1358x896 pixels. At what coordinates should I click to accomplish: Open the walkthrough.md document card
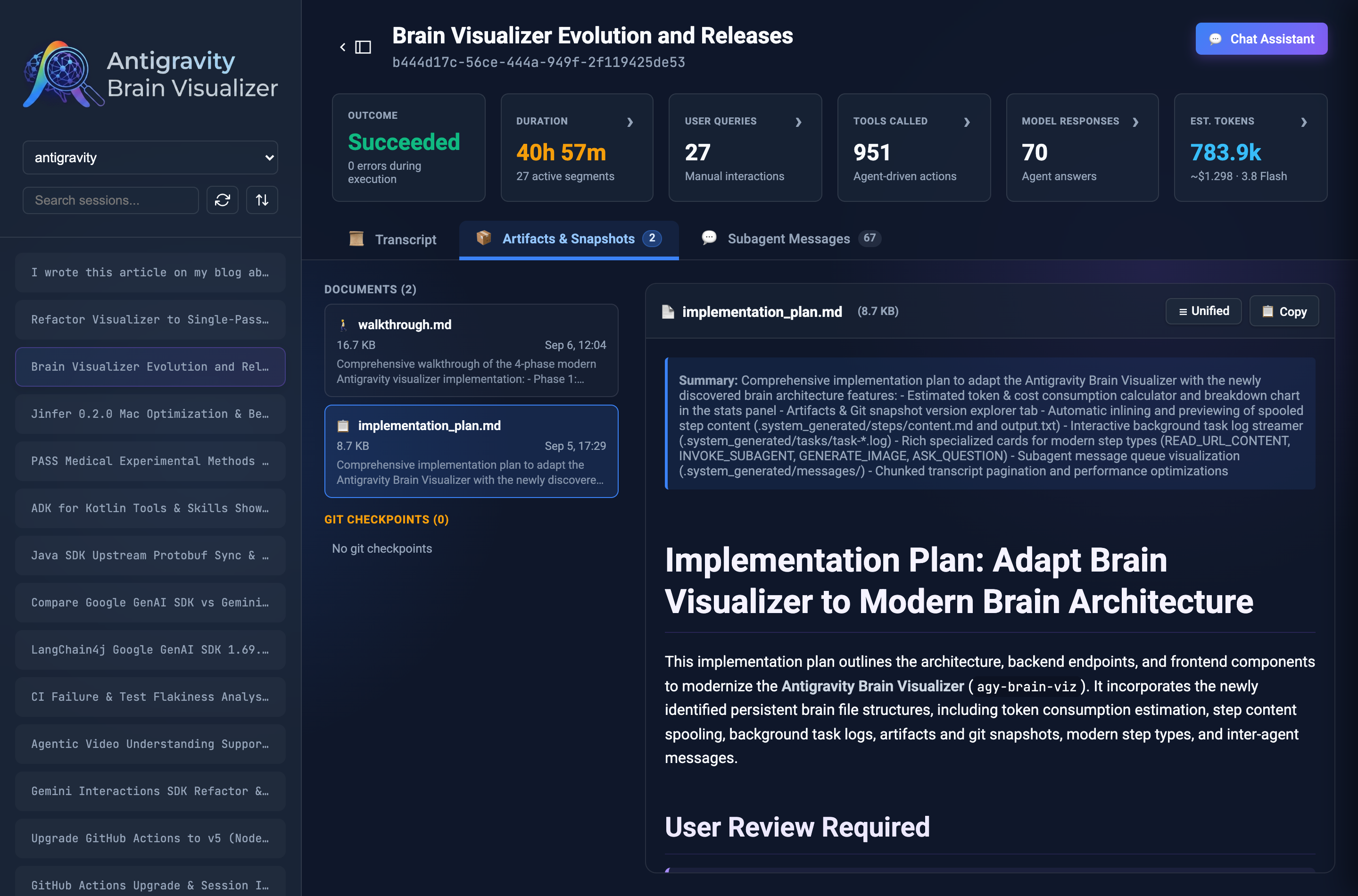click(472, 350)
